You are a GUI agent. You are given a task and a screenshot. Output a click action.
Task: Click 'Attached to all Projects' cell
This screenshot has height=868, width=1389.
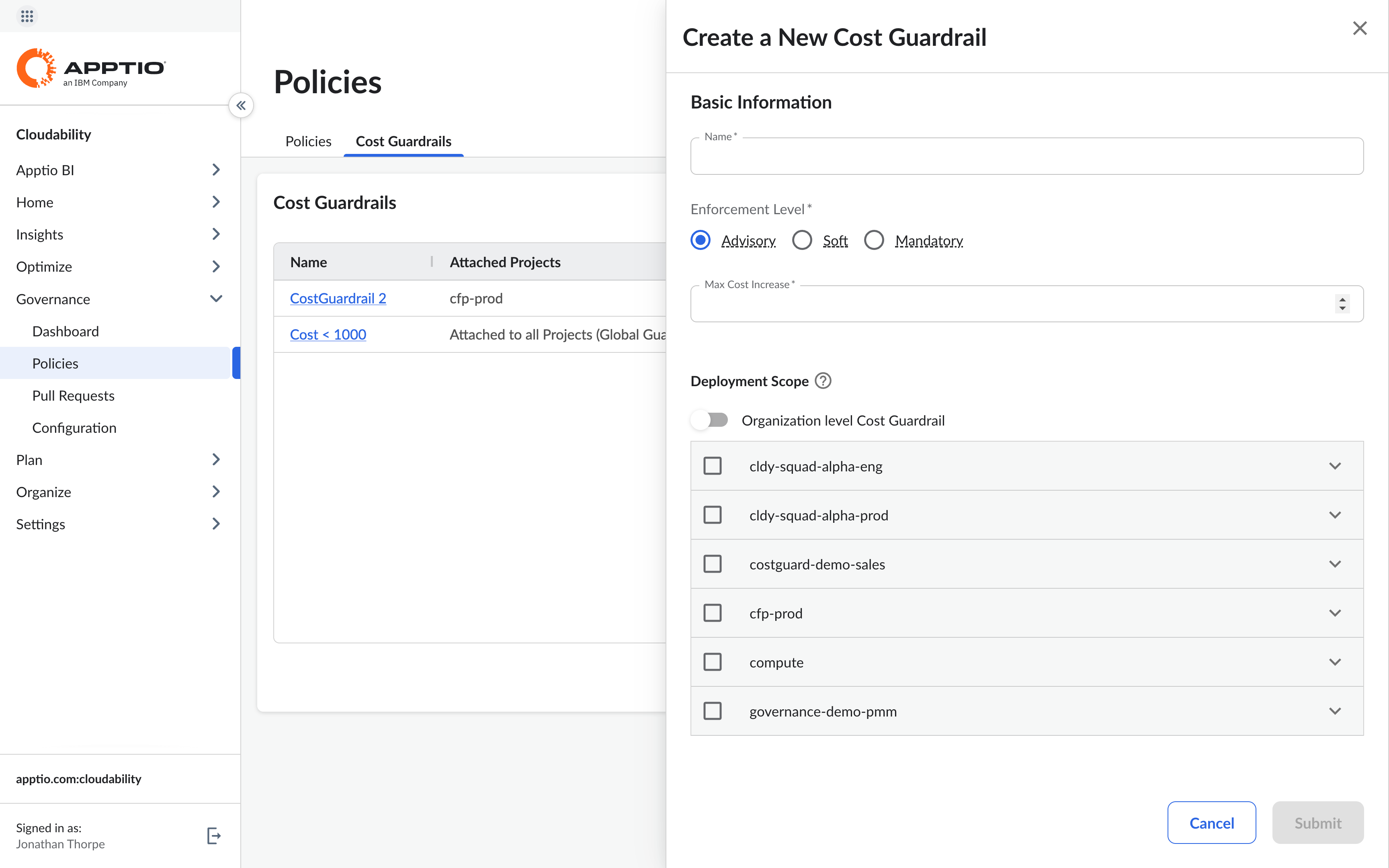tap(557, 334)
